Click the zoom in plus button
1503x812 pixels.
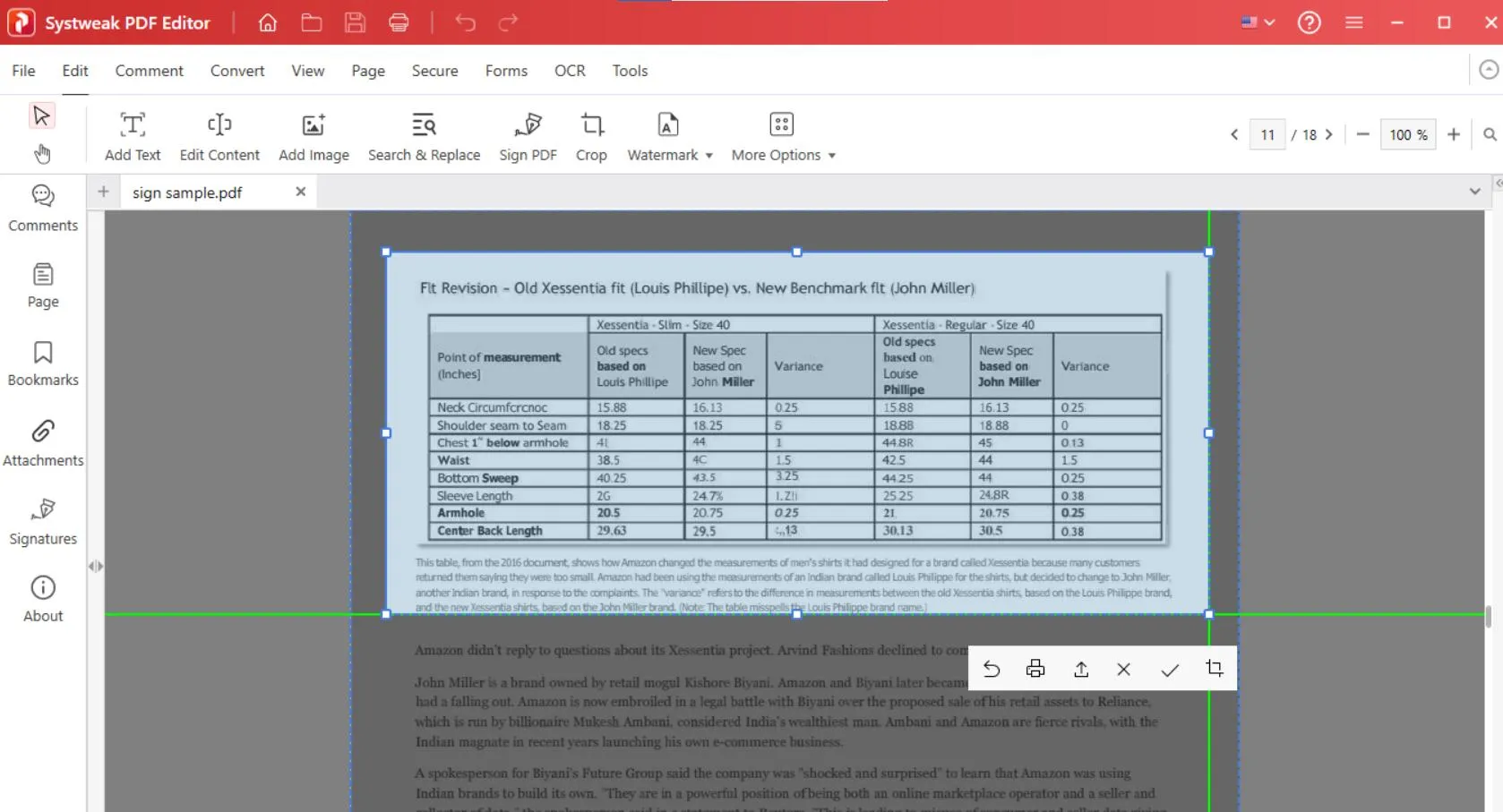click(1453, 134)
